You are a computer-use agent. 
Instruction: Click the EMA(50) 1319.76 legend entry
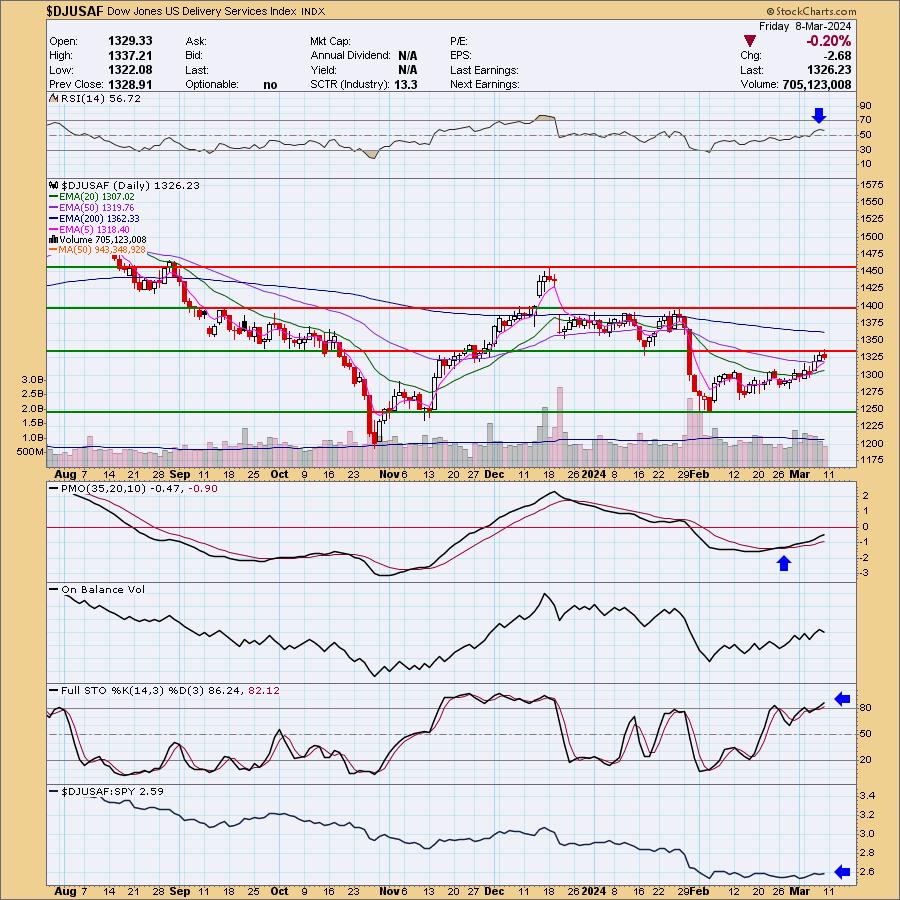pos(92,207)
